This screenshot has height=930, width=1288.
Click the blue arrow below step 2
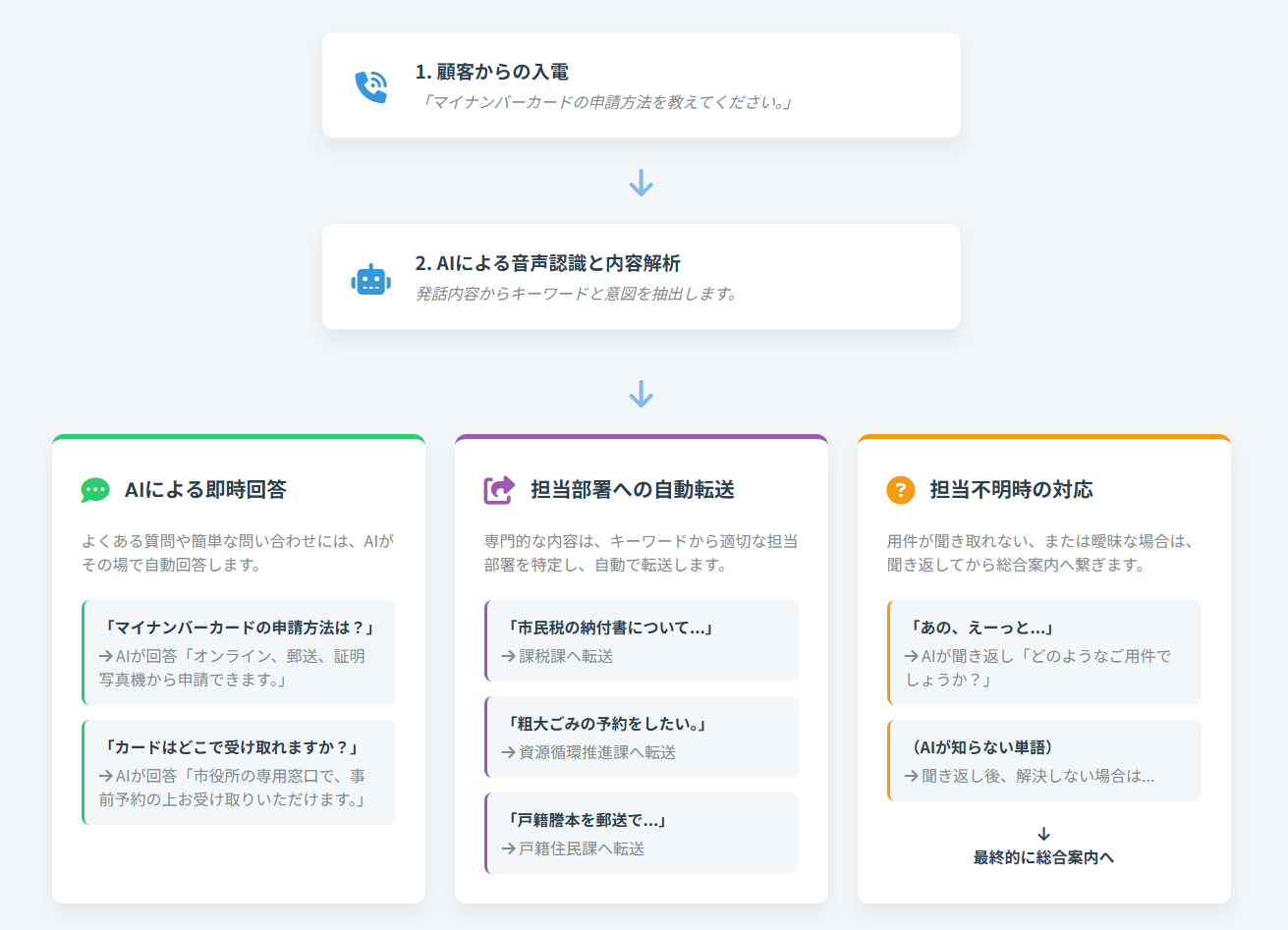click(641, 394)
